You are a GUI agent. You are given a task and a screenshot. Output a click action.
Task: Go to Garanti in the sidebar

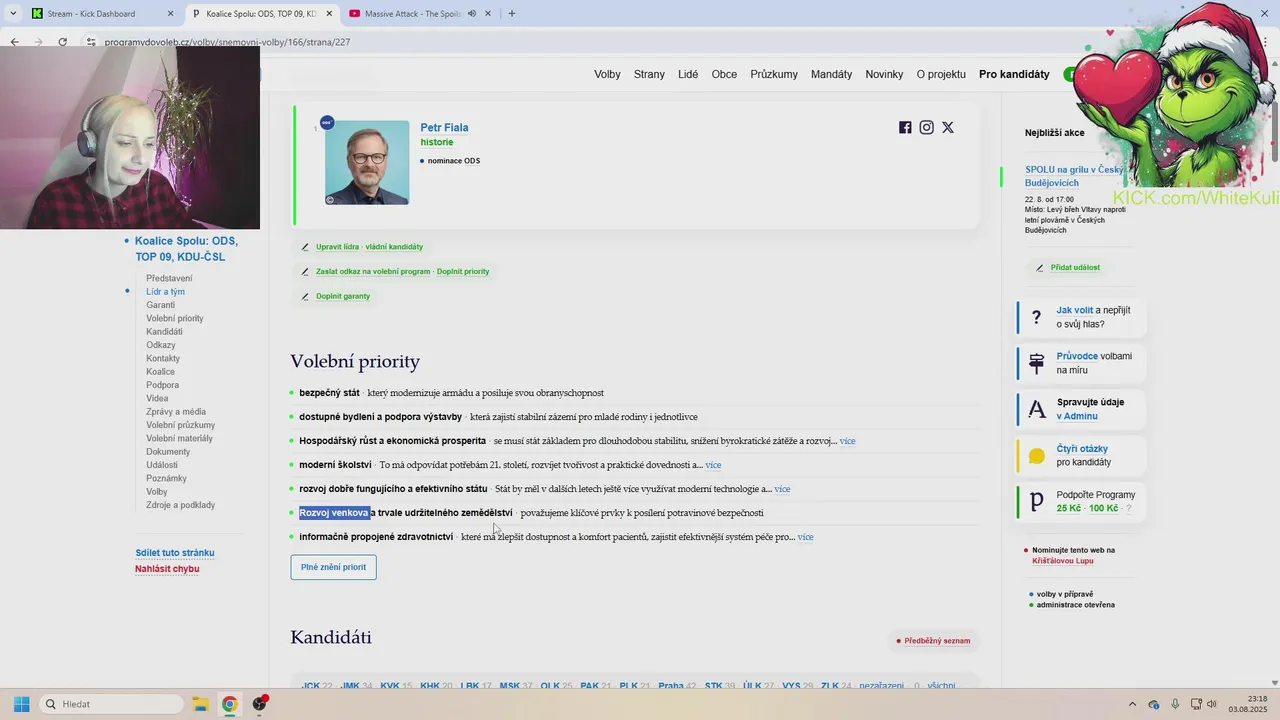point(160,305)
